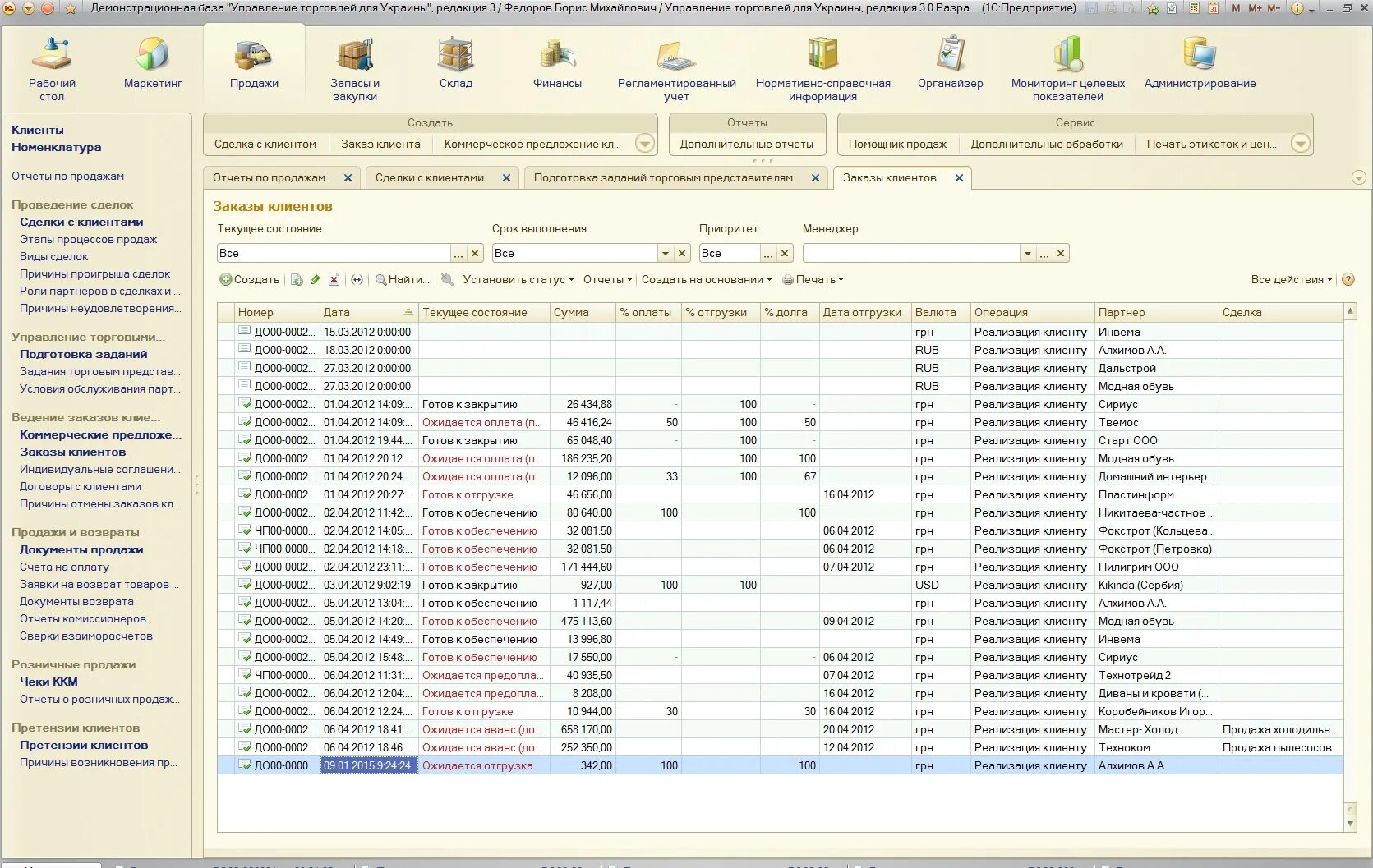1373x868 pixels.
Task: Click Сделка с клиентом in Создать panel
Action: pos(265,145)
